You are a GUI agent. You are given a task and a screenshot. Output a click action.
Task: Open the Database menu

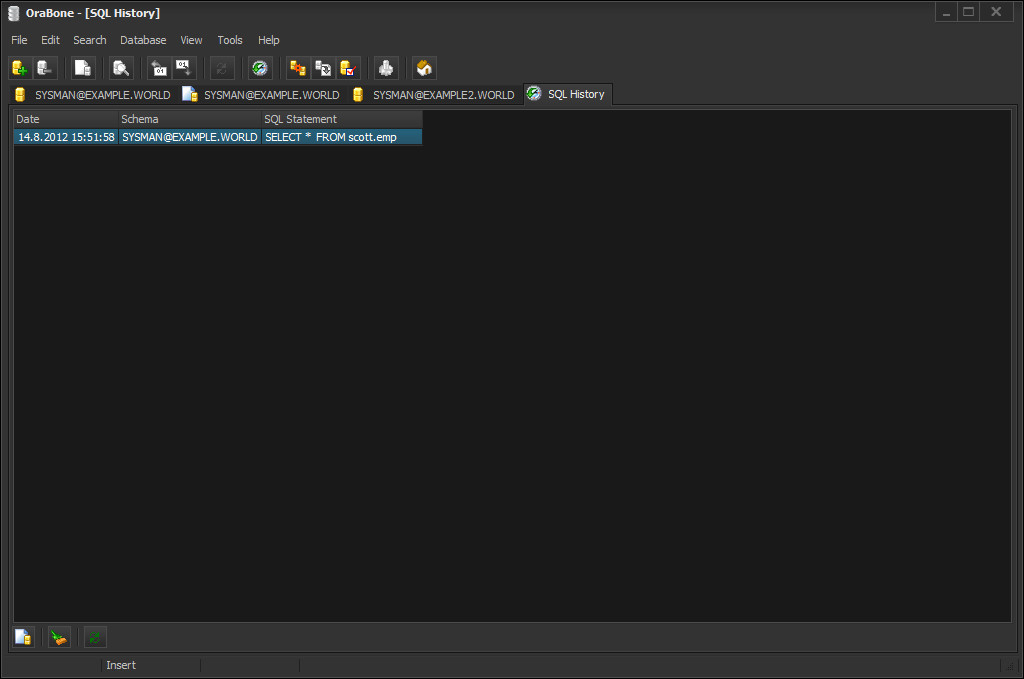[143, 40]
